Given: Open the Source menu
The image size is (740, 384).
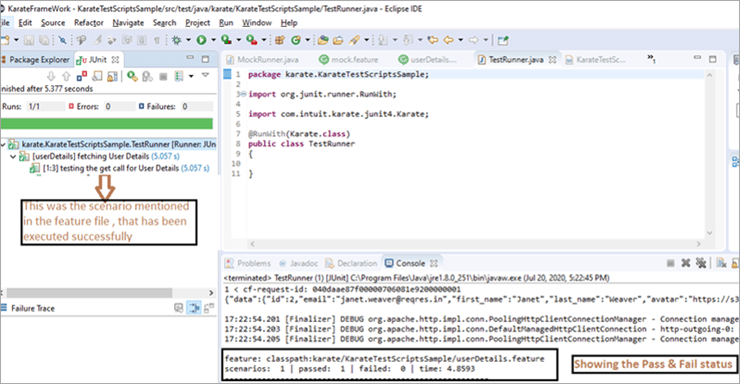Looking at the screenshot, I should click(53, 23).
